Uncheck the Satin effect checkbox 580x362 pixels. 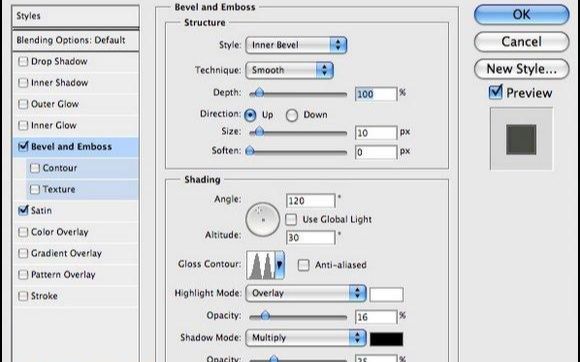point(23,210)
